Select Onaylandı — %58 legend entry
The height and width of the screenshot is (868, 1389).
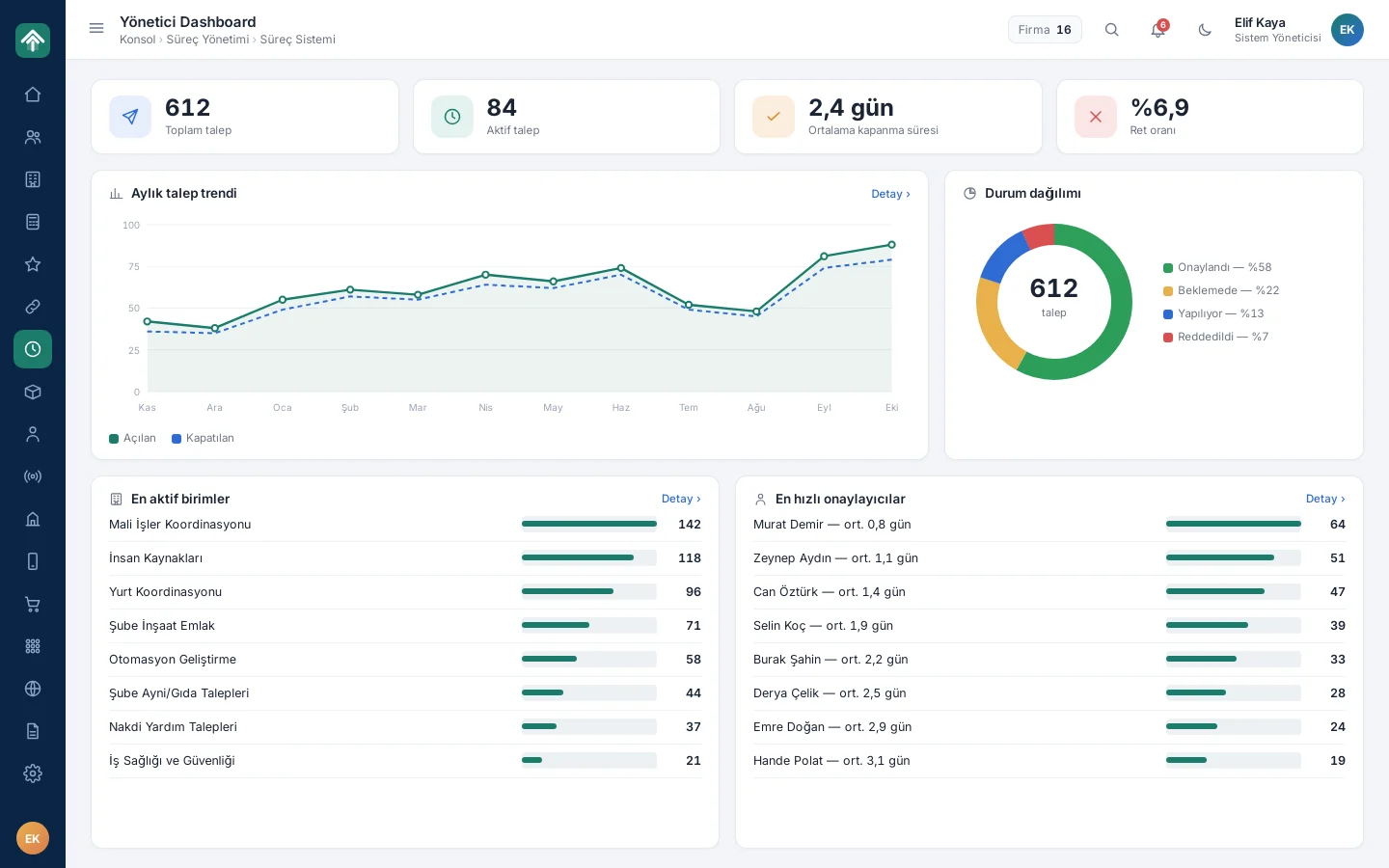(x=1217, y=267)
